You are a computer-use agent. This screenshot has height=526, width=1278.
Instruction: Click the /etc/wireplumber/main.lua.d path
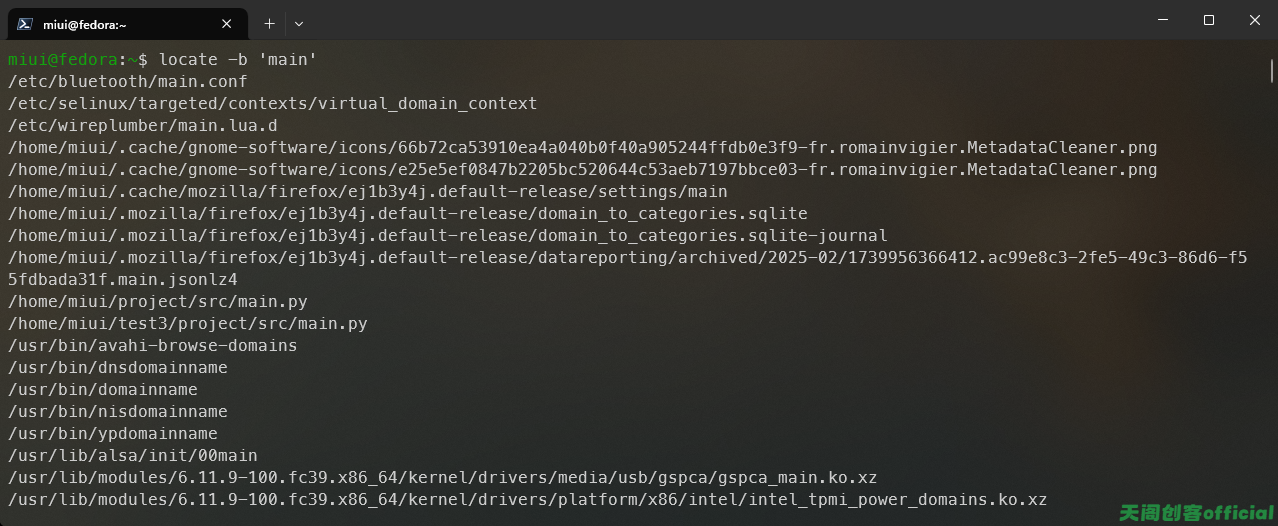(x=143, y=126)
